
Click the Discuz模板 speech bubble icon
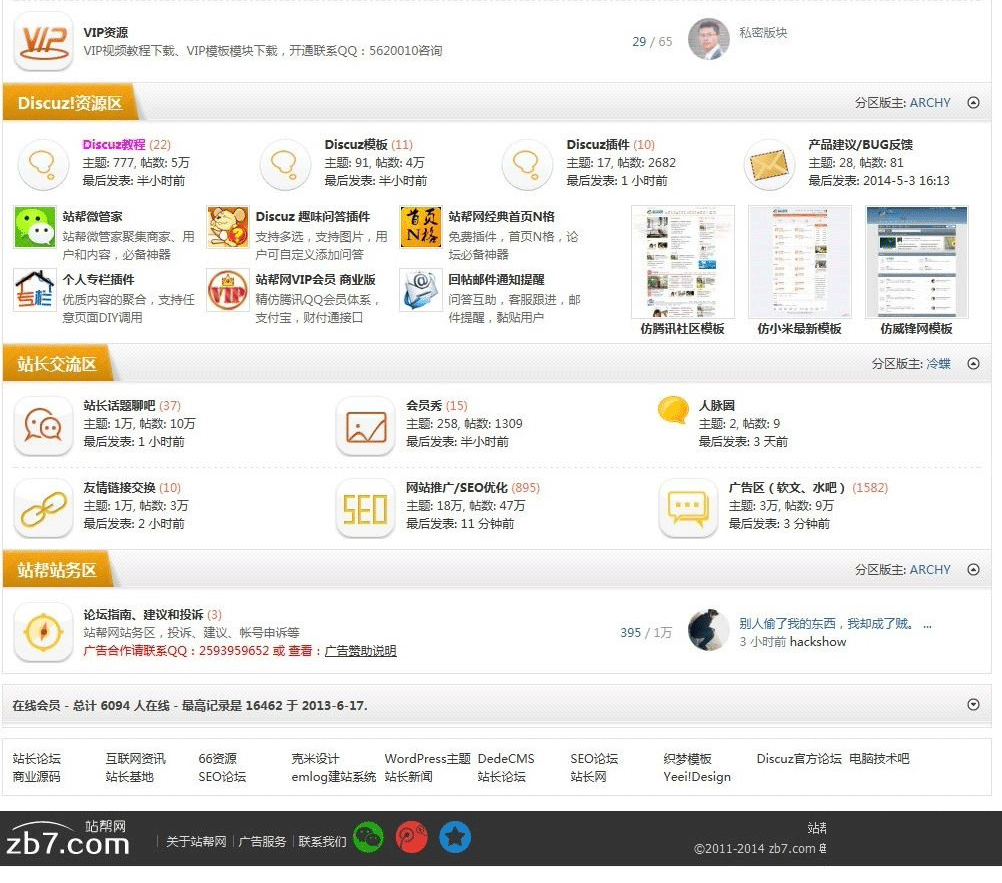[x=285, y=164]
